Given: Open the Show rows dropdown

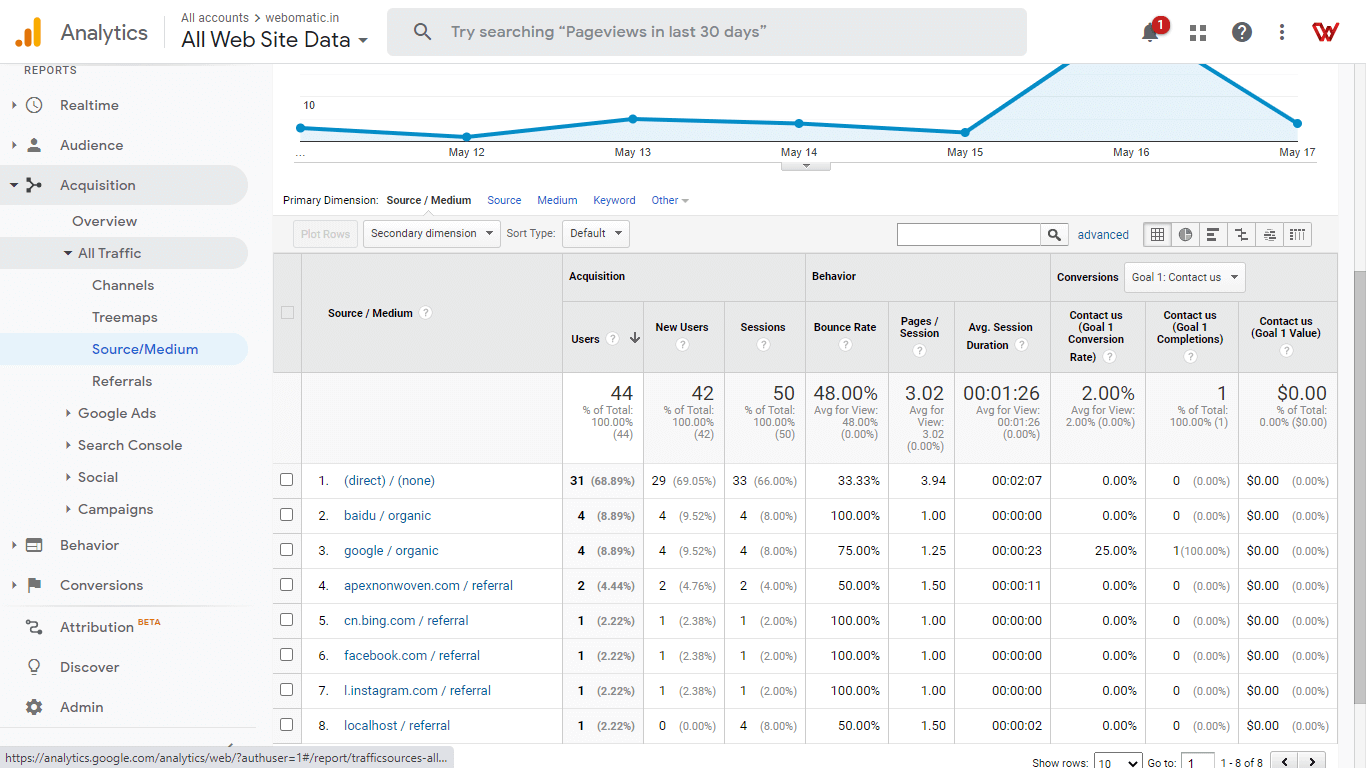Looking at the screenshot, I should coord(1118,762).
